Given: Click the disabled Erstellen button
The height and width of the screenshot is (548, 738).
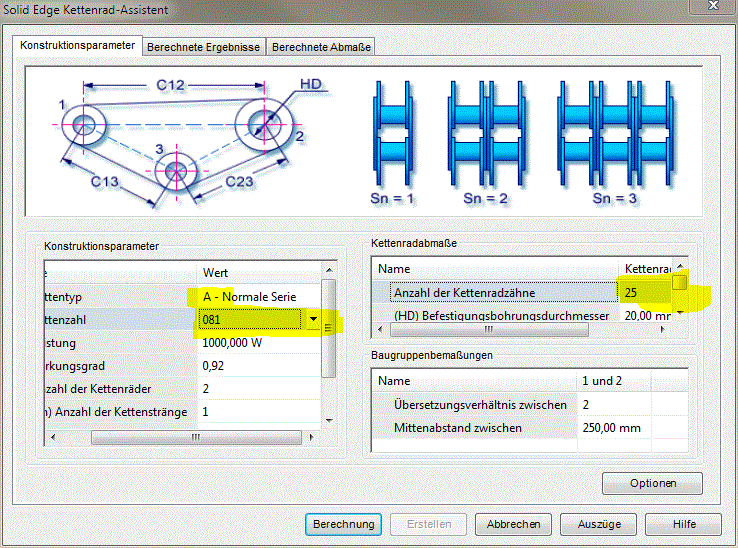Looking at the screenshot, I should point(429,524).
